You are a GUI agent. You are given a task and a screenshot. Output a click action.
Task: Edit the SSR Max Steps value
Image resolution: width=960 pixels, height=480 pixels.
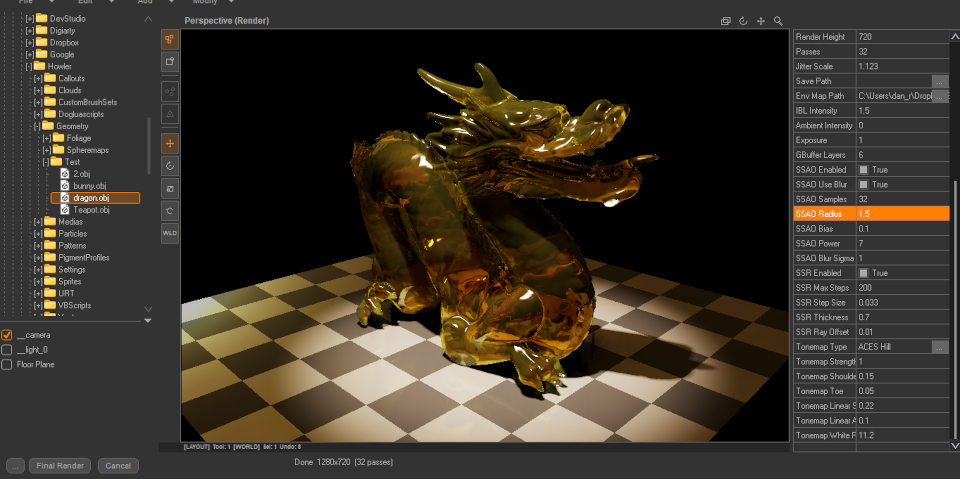tap(902, 288)
